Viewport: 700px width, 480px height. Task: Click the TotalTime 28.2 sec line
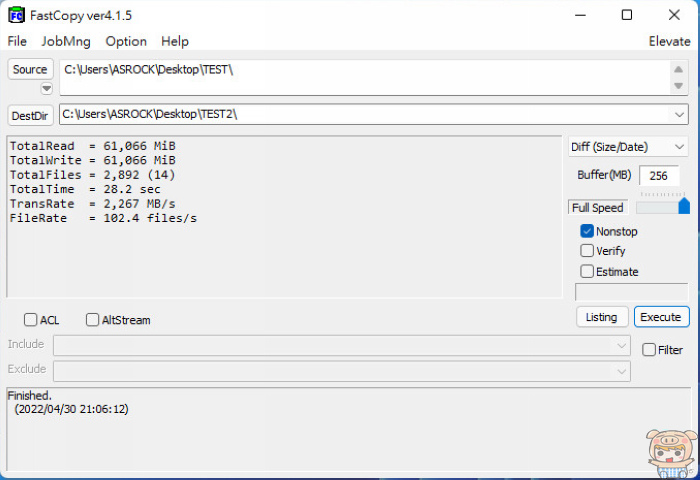click(85, 189)
